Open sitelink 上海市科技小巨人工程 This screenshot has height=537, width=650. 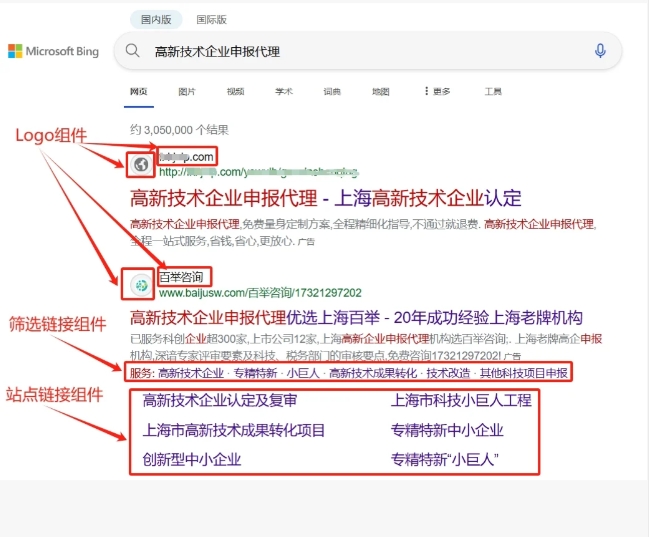pyautogui.click(x=461, y=400)
